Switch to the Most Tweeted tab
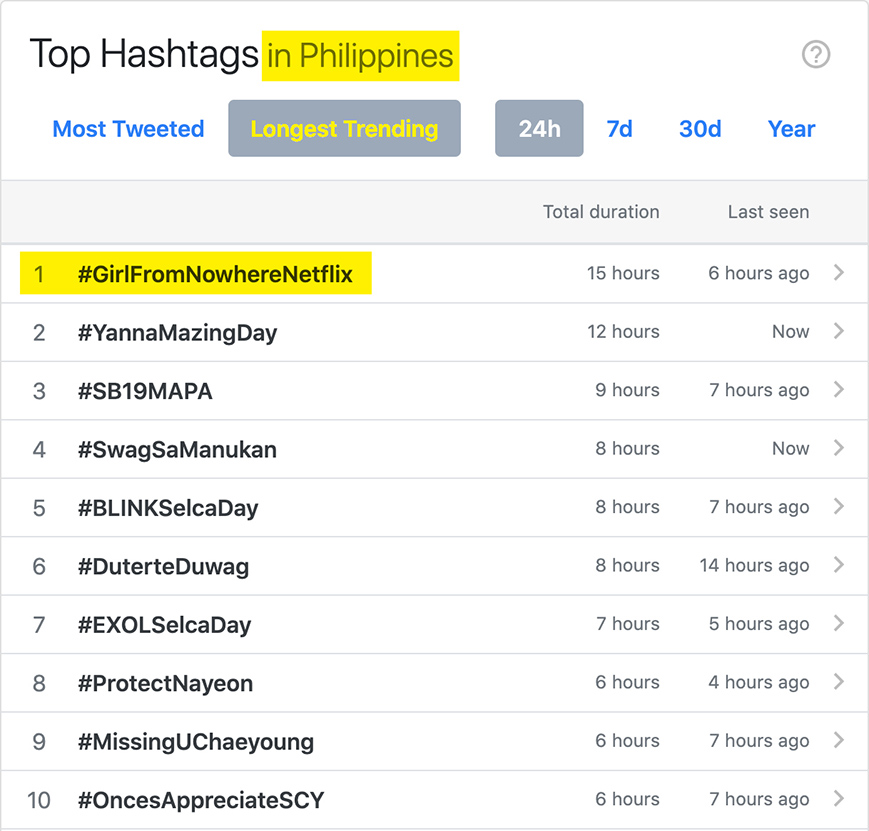 (x=128, y=129)
